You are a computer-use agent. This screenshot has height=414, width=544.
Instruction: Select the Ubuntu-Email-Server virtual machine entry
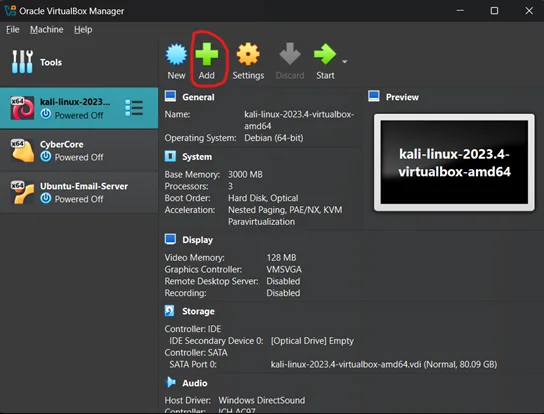[79, 193]
